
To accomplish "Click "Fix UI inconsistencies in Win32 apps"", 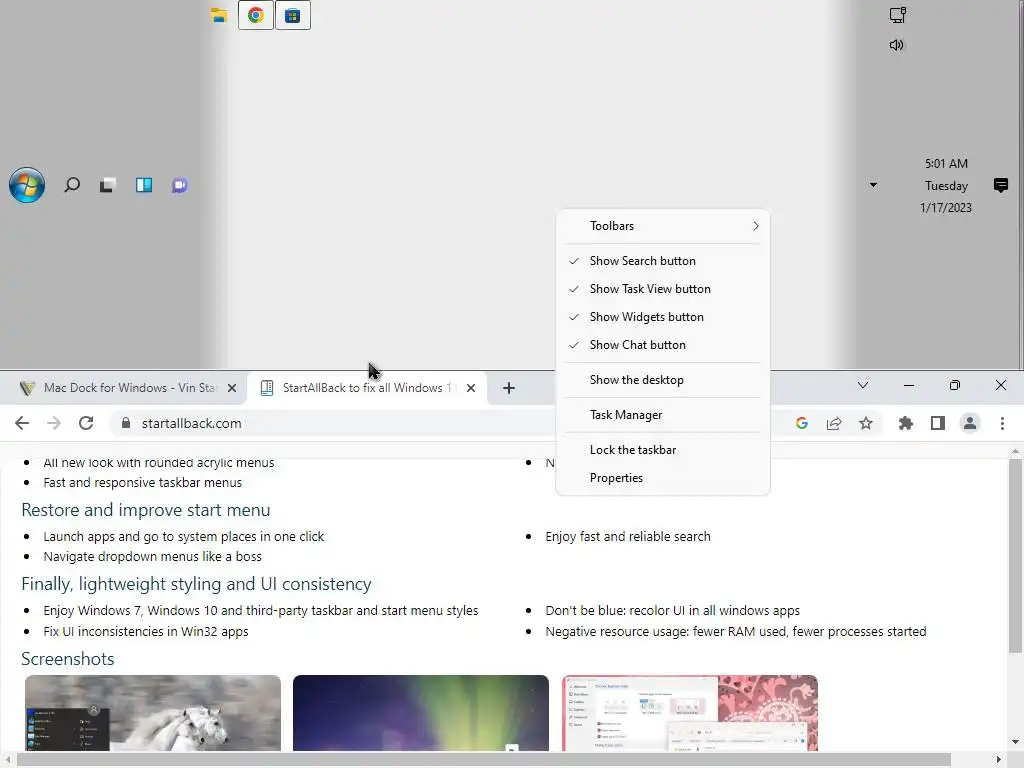I will coord(146,632).
